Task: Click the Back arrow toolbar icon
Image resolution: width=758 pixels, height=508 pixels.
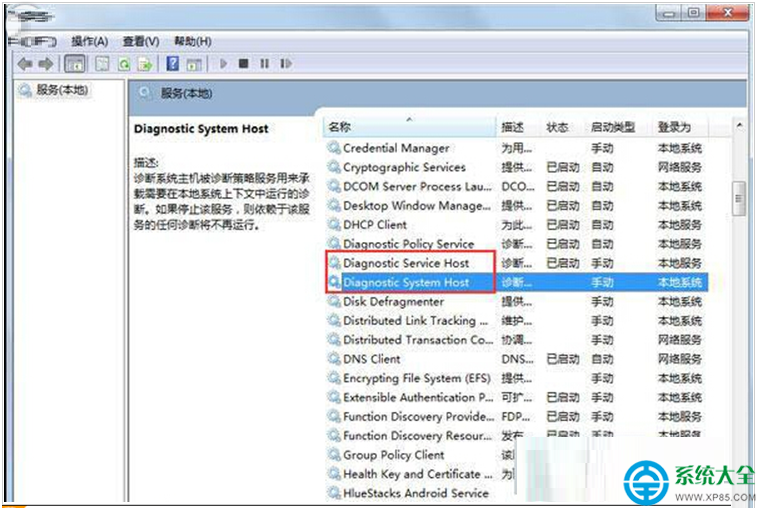Action: [x=24, y=63]
